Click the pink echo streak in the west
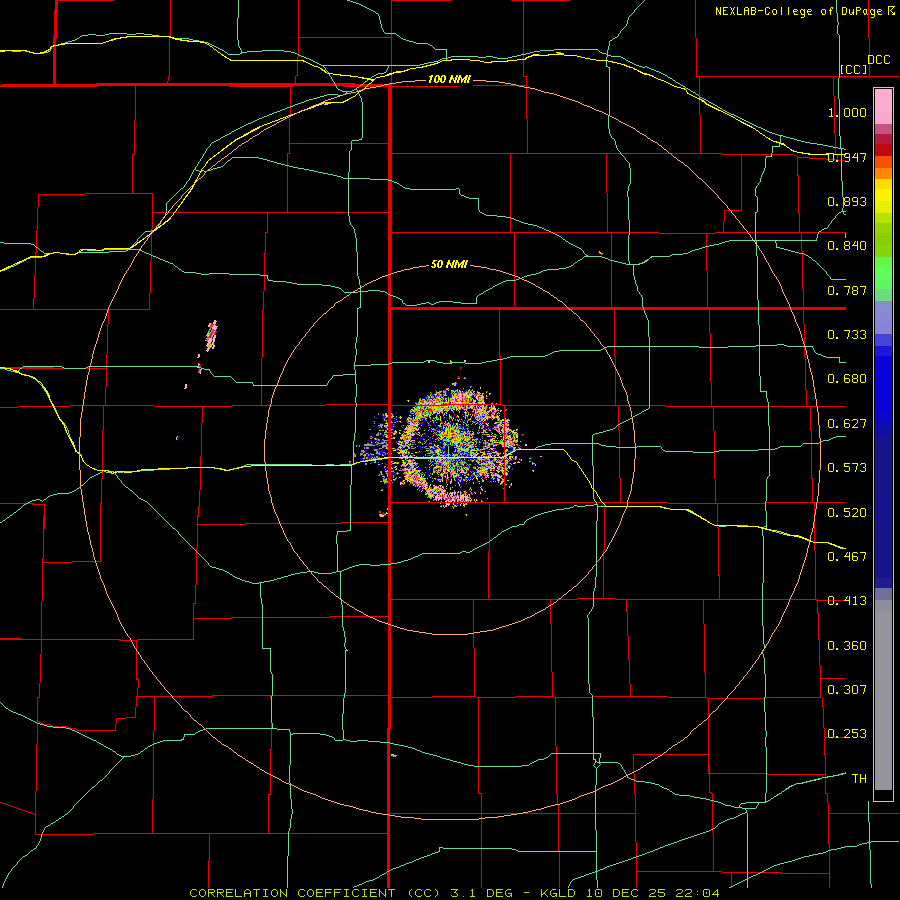 pos(212,336)
